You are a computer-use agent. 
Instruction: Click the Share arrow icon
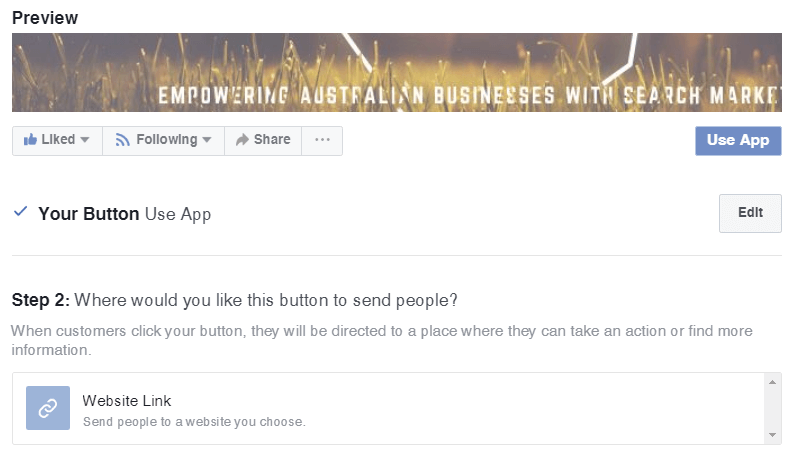242,139
